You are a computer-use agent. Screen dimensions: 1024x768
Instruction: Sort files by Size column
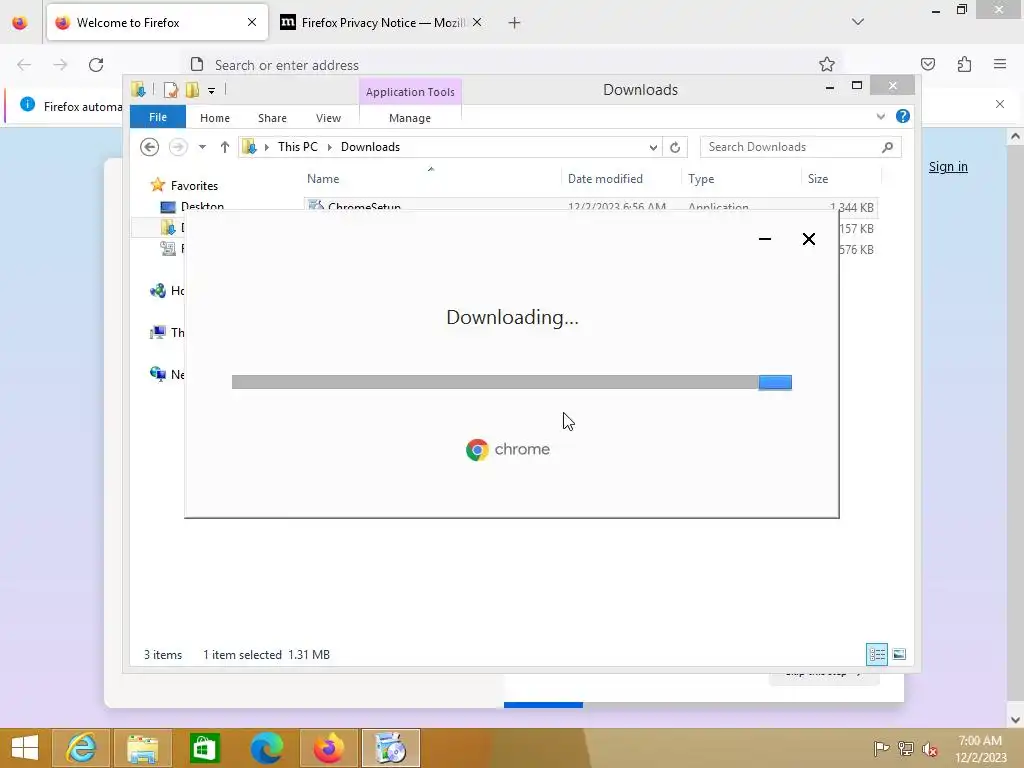pos(818,179)
